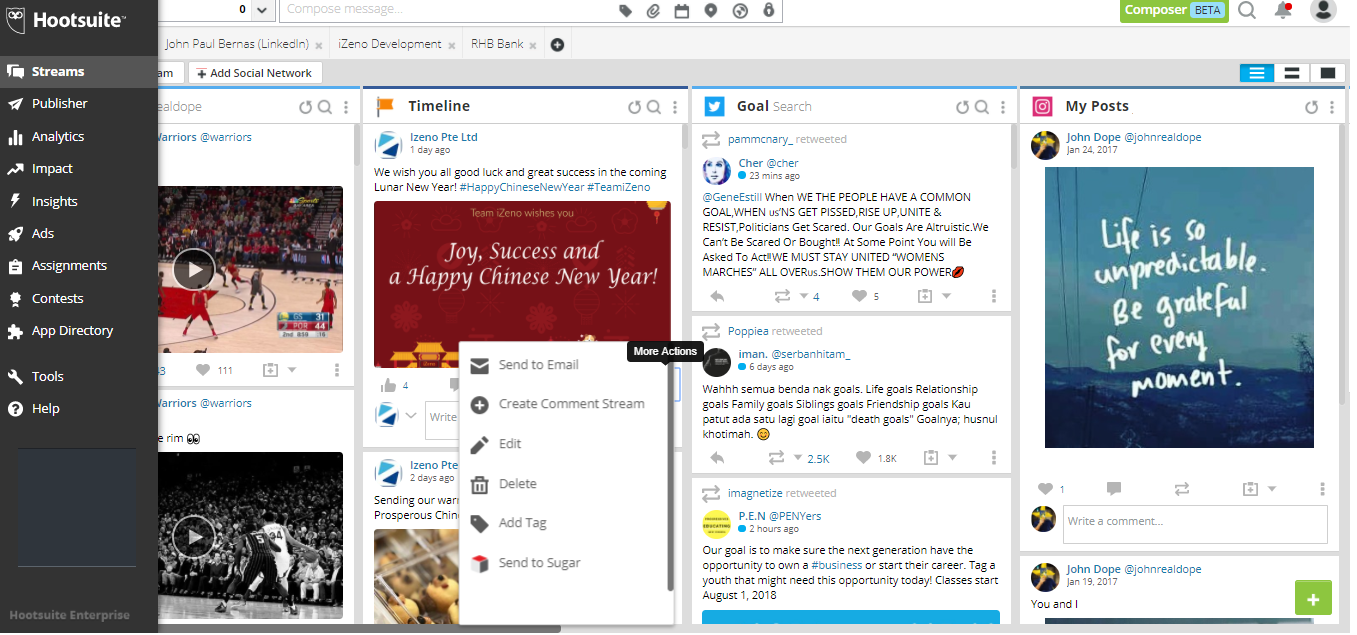Image resolution: width=1357 pixels, height=635 pixels.
Task: Click the Contests icon in sidebar
Action: pos(14,298)
